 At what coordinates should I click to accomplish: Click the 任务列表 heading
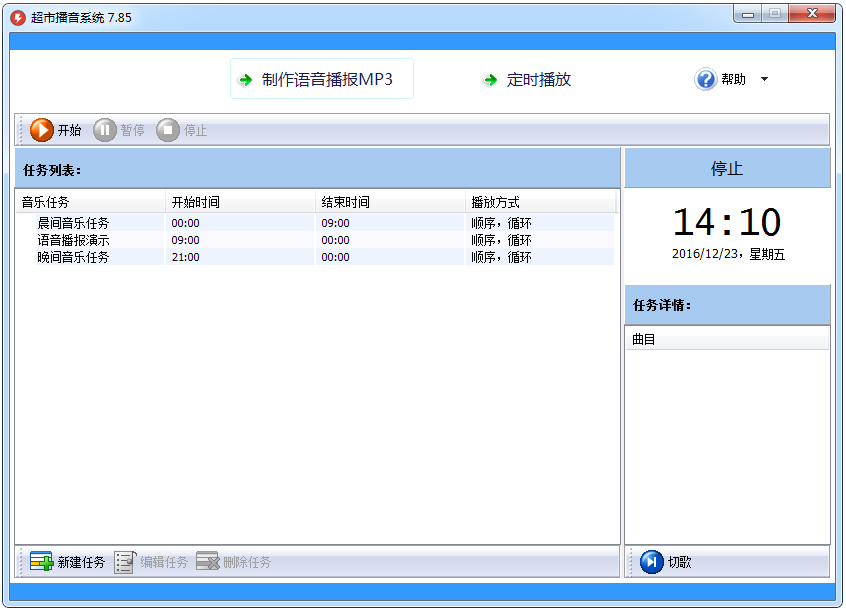click(52, 170)
